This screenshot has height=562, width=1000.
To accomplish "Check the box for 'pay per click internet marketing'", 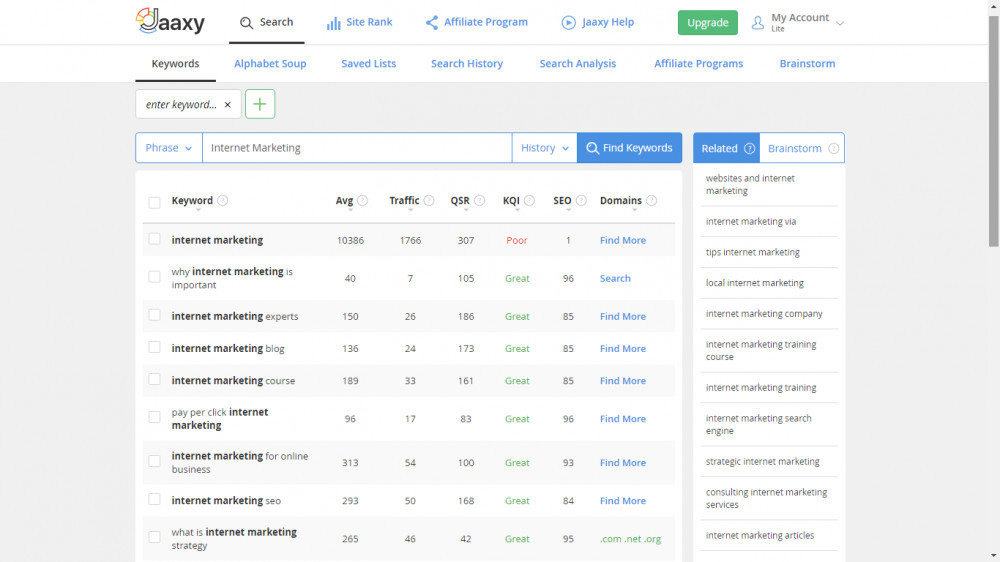I will tap(154, 417).
